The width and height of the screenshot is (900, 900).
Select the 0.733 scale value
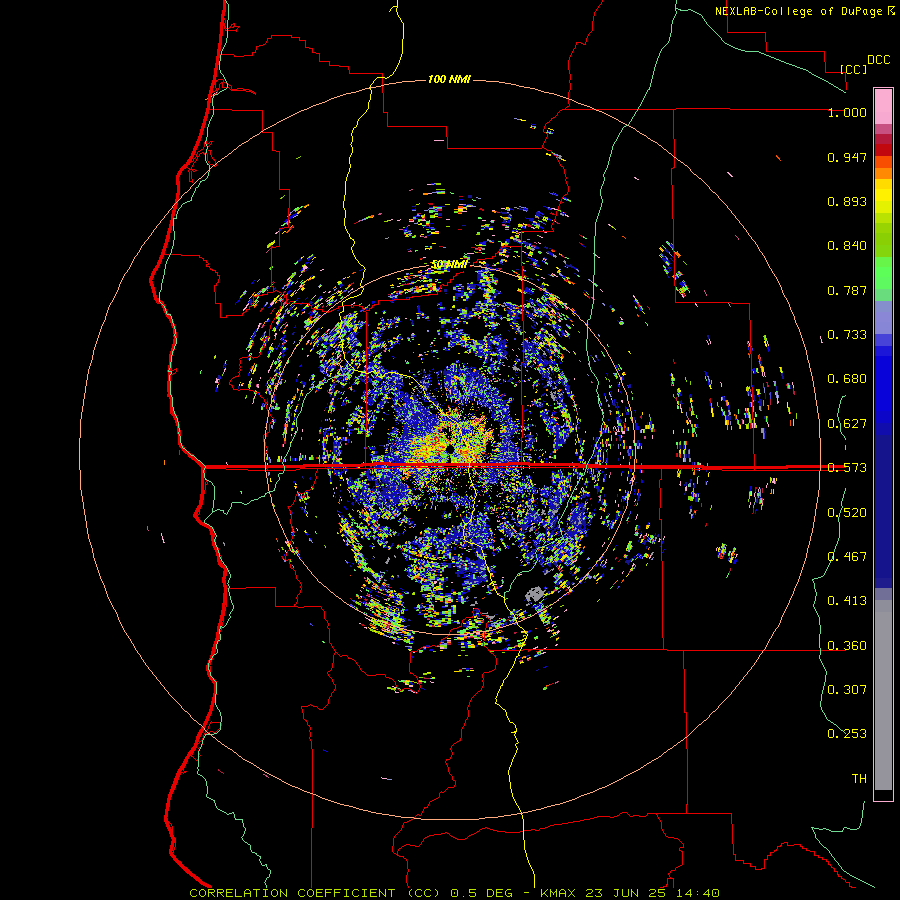click(847, 335)
